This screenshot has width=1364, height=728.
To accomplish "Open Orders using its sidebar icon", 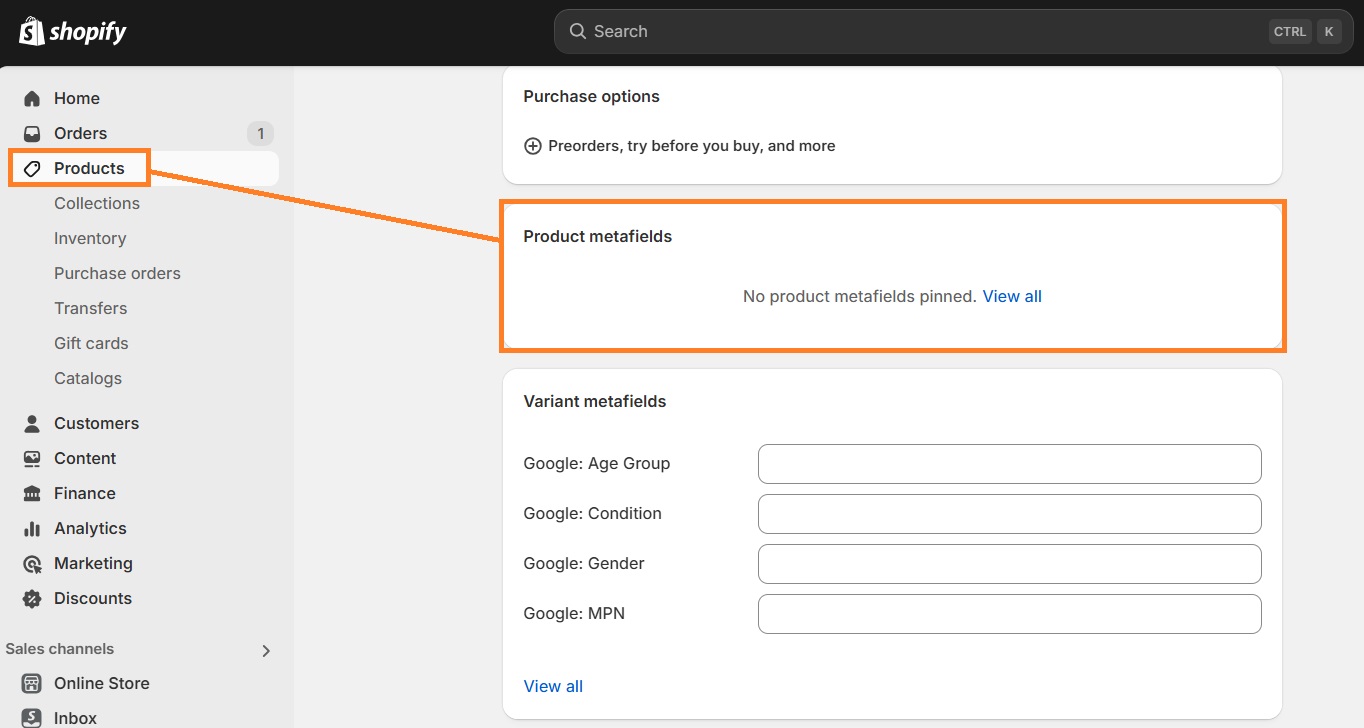I will [x=33, y=133].
